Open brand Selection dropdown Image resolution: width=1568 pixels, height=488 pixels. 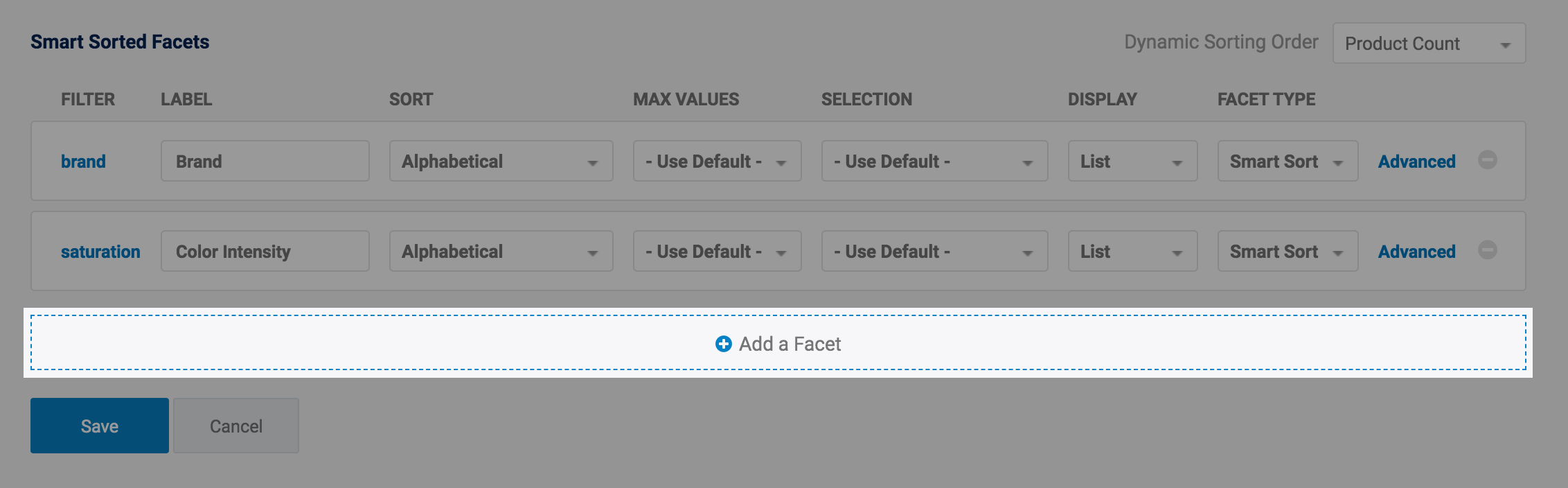[934, 162]
